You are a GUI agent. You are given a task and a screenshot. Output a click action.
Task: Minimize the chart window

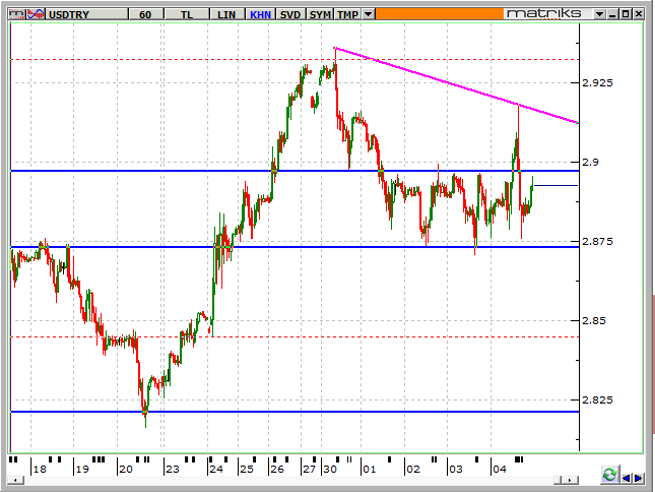click(613, 14)
